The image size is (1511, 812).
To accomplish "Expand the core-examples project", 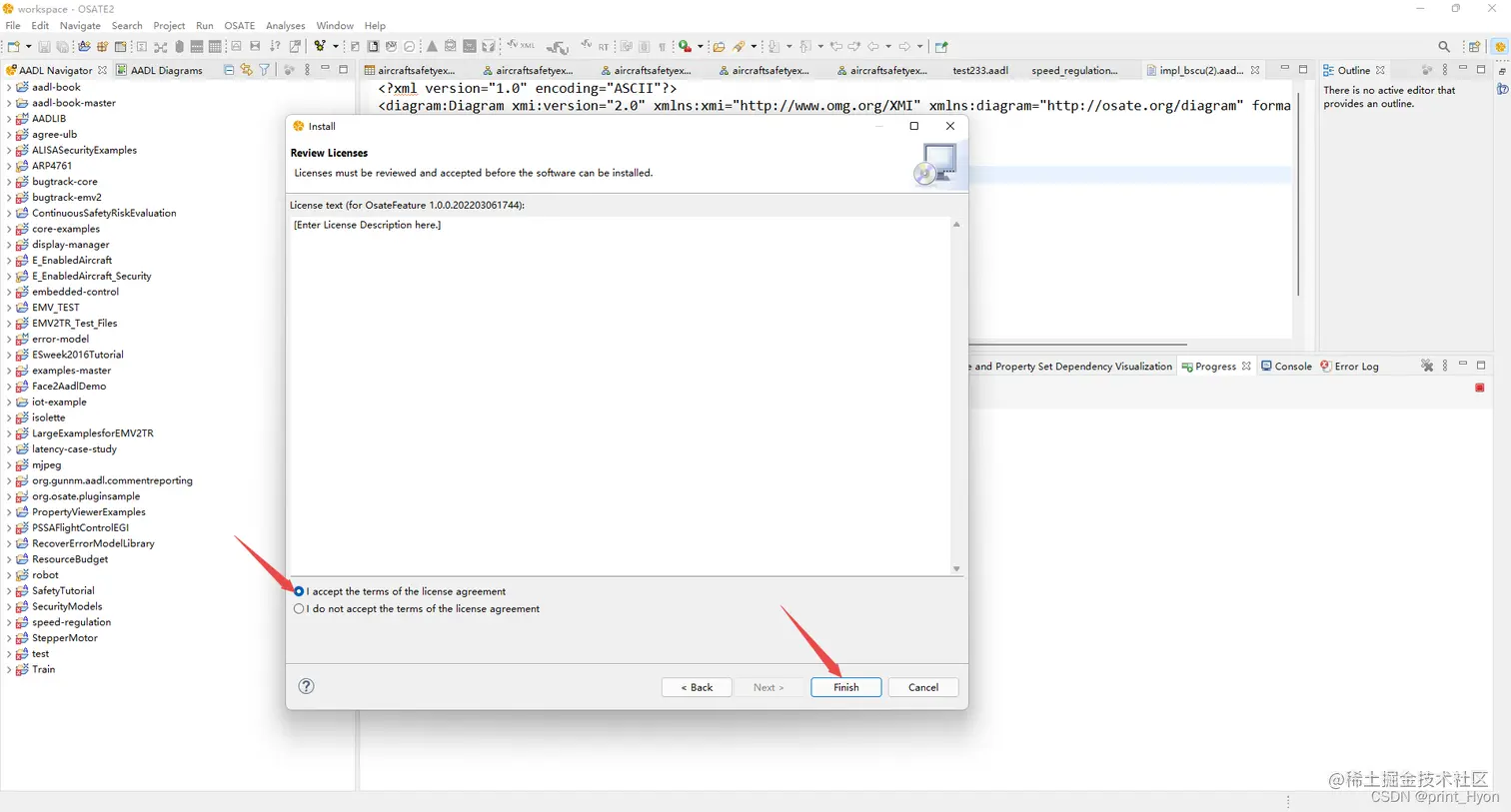I will [x=9, y=229].
